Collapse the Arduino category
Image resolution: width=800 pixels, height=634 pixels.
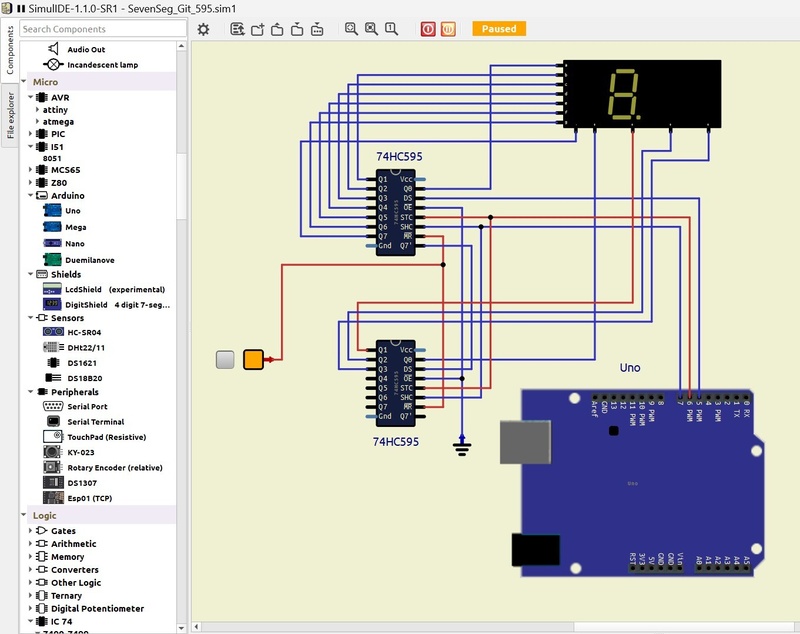(31, 196)
